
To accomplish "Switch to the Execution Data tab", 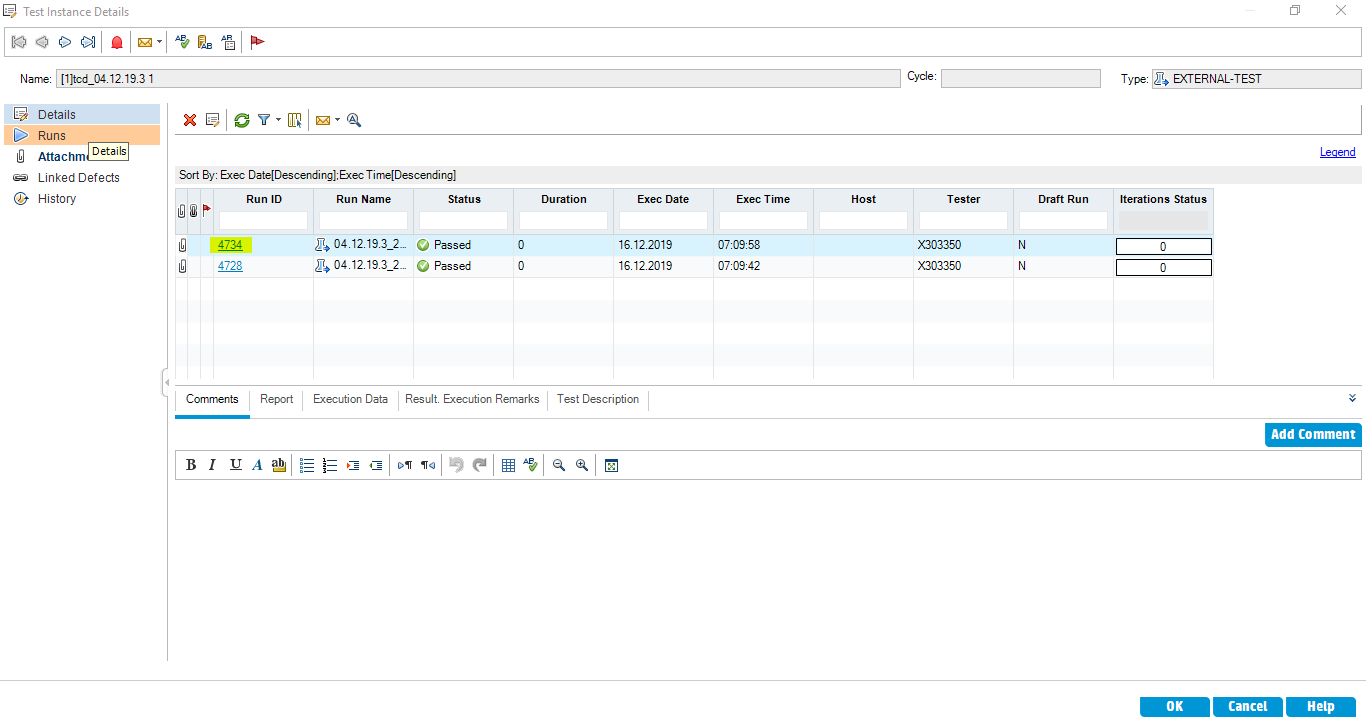I will pyautogui.click(x=350, y=399).
